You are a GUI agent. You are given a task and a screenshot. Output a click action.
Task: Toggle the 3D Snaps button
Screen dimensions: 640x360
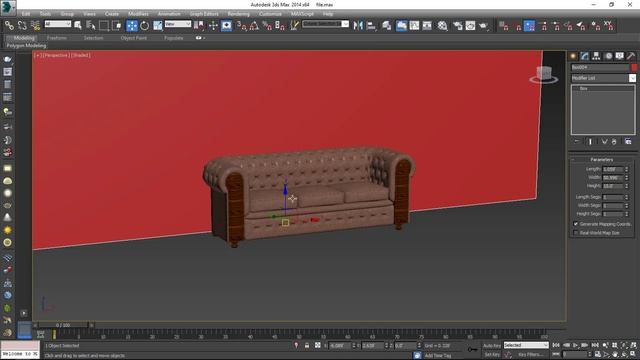click(x=242, y=26)
